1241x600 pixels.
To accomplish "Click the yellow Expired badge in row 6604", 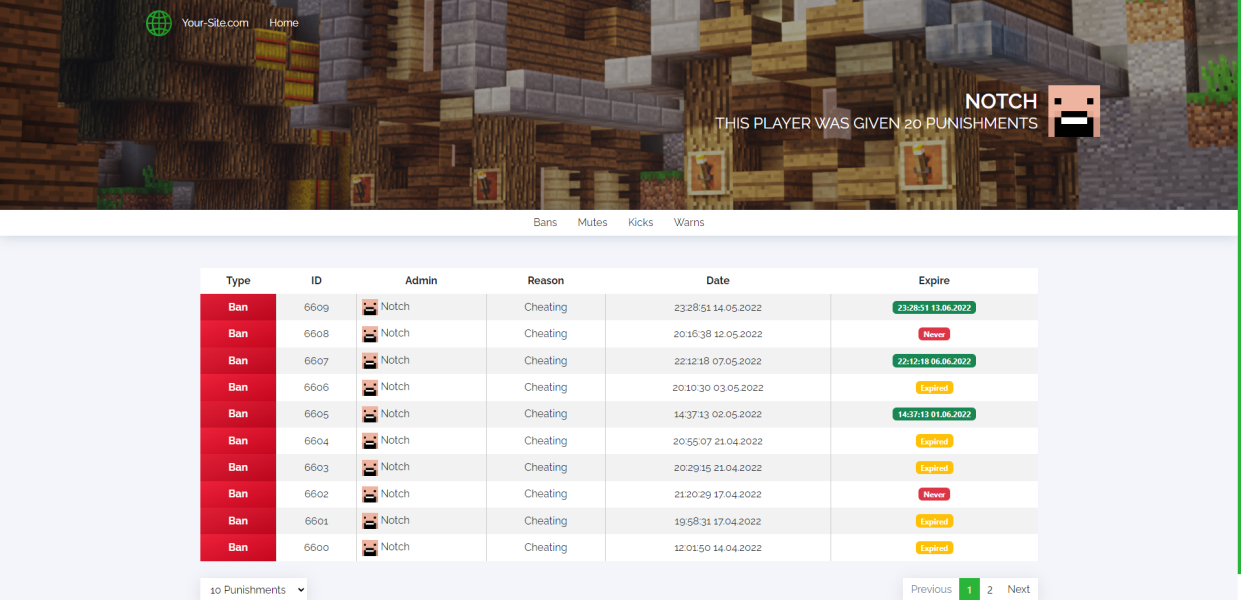I will pos(934,441).
